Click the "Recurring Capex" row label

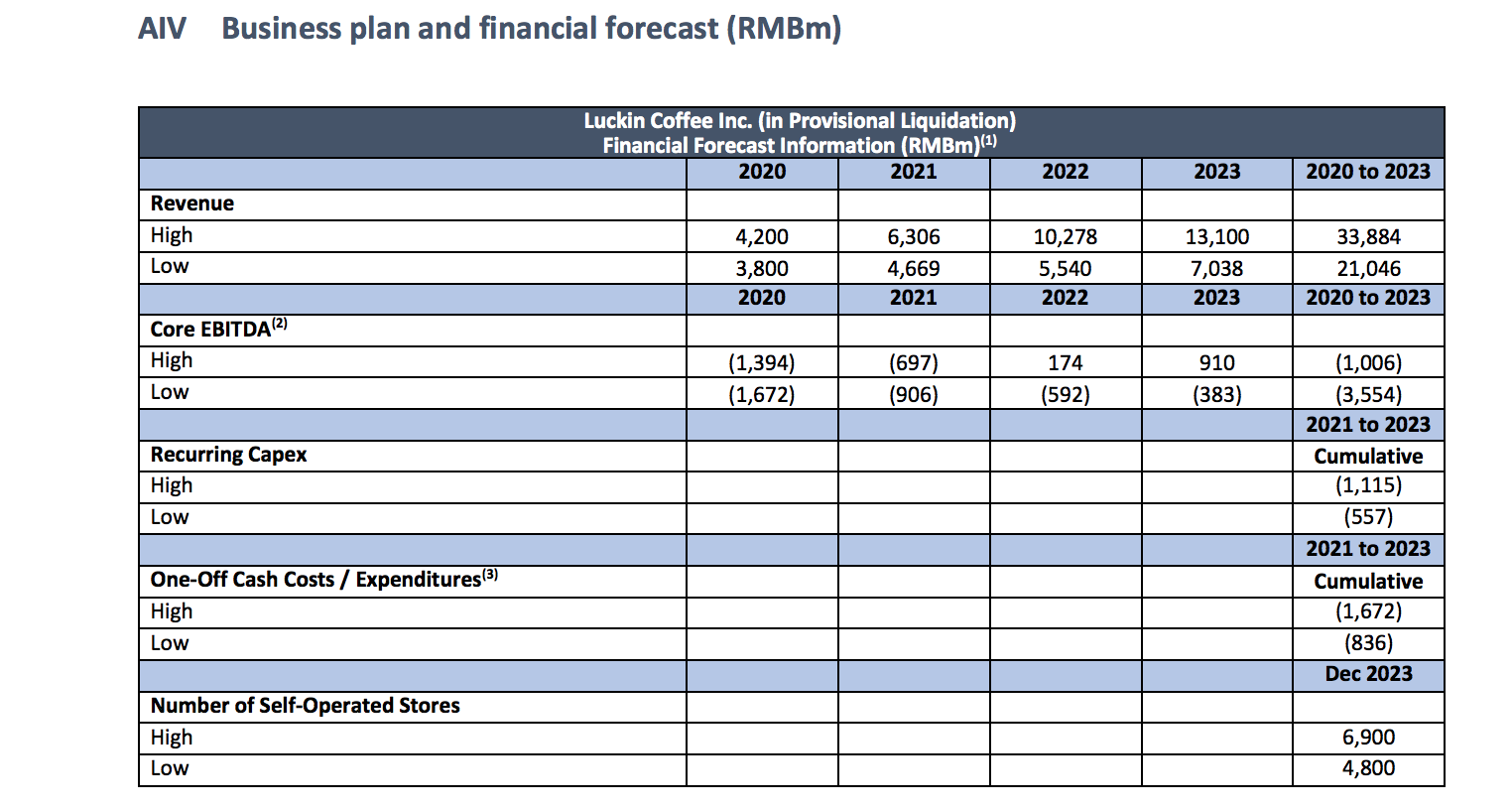(229, 455)
